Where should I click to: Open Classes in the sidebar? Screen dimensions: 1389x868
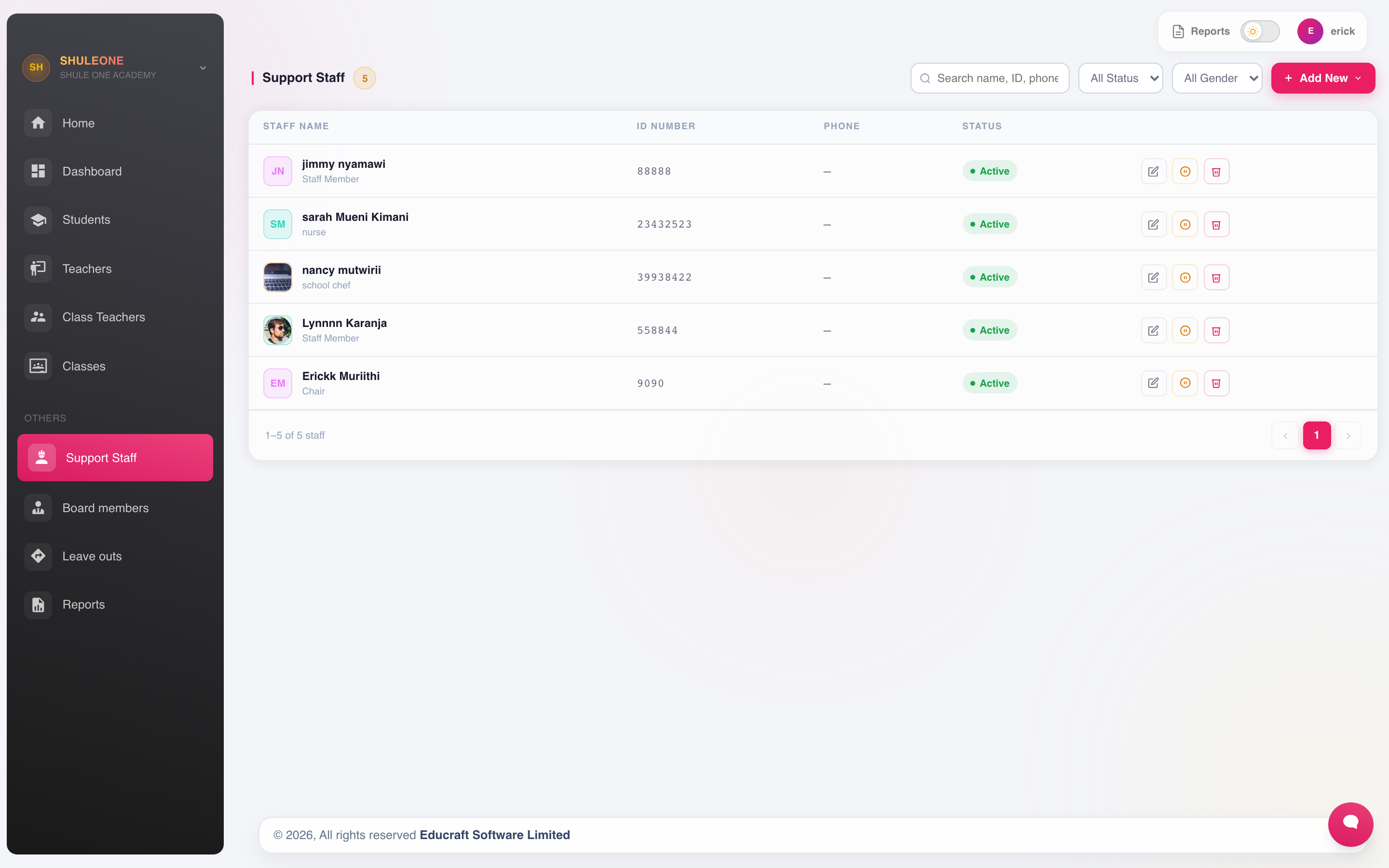(115, 366)
